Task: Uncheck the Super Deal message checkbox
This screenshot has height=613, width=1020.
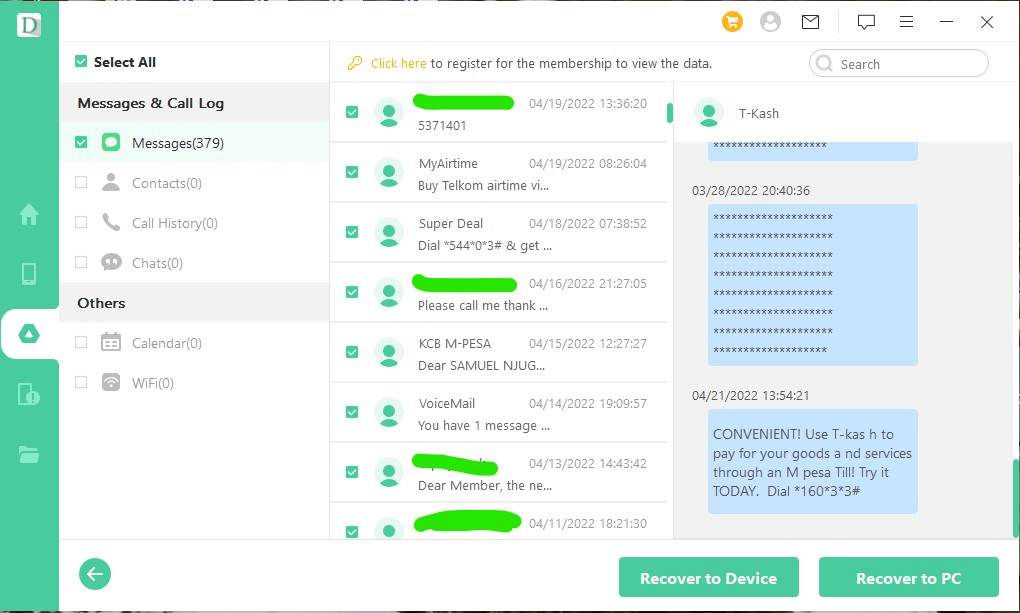Action: tap(352, 232)
